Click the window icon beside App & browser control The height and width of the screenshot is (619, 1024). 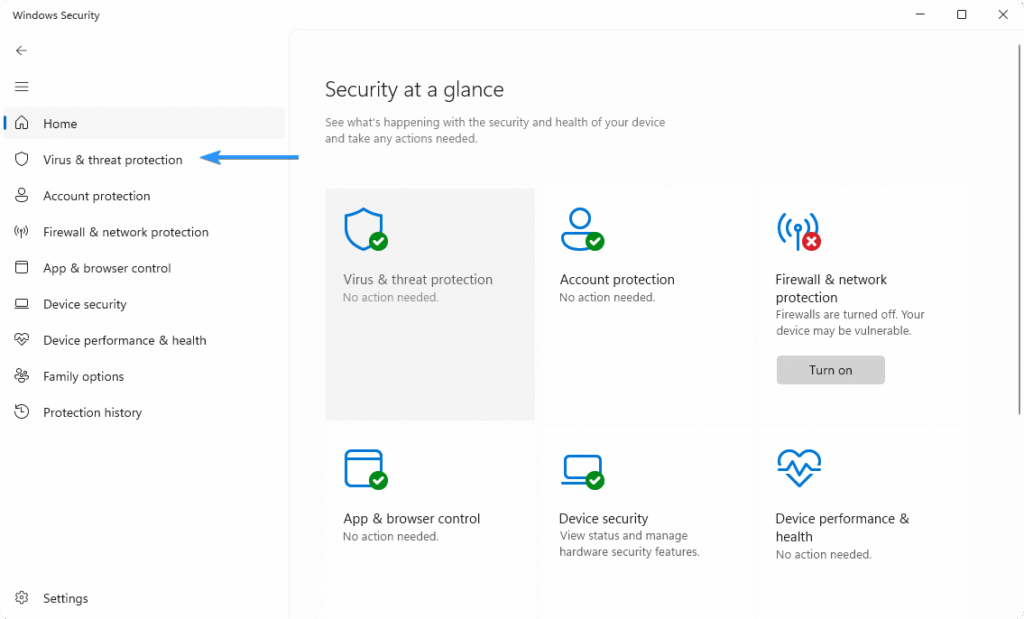tap(22, 268)
